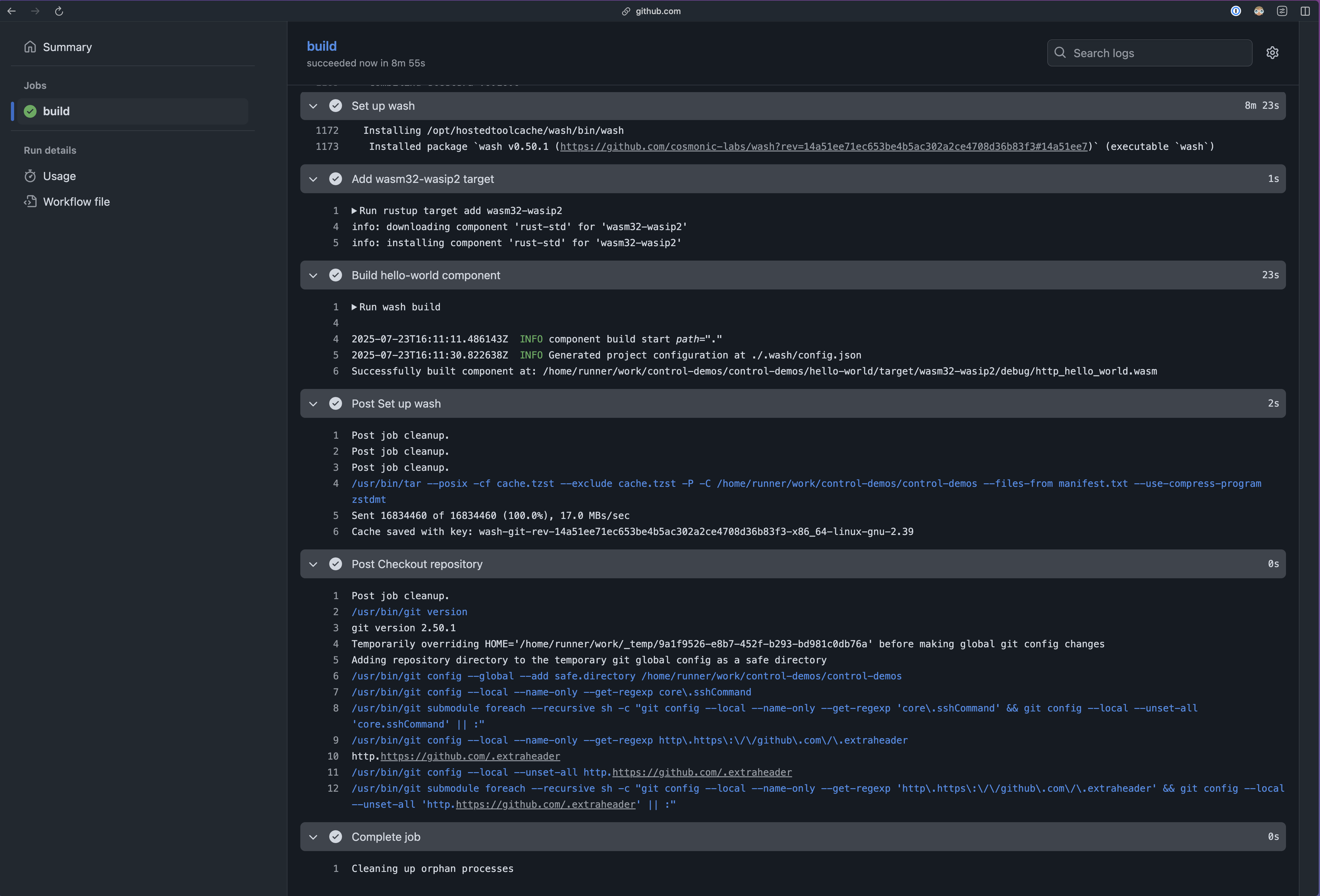1320x896 pixels.
Task: Click the build job title link
Action: 321,46
